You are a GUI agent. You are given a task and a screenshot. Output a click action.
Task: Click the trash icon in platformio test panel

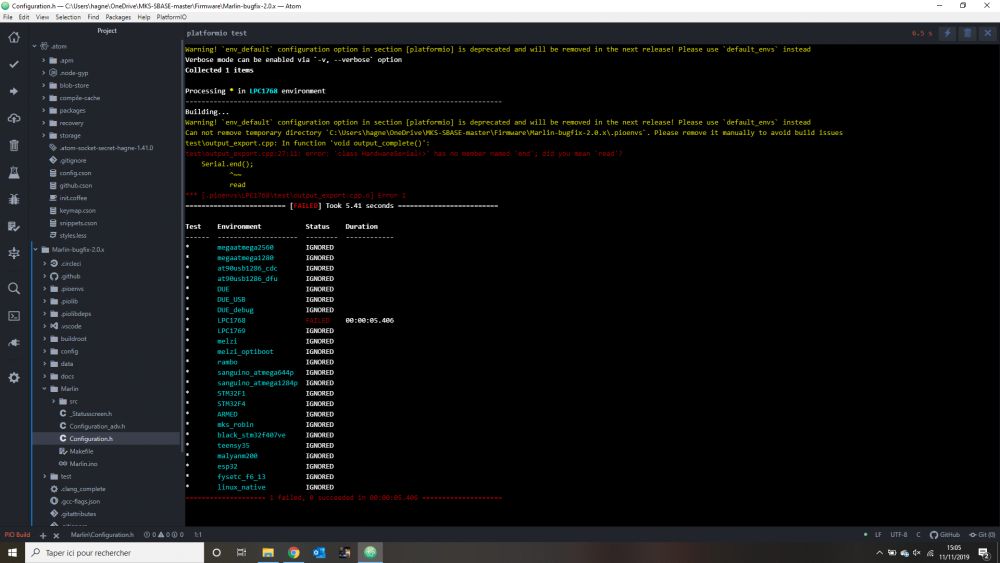967,33
